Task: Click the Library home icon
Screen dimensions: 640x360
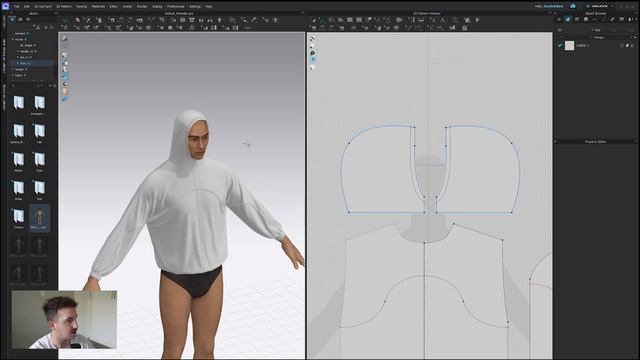Action: [x=20, y=19]
